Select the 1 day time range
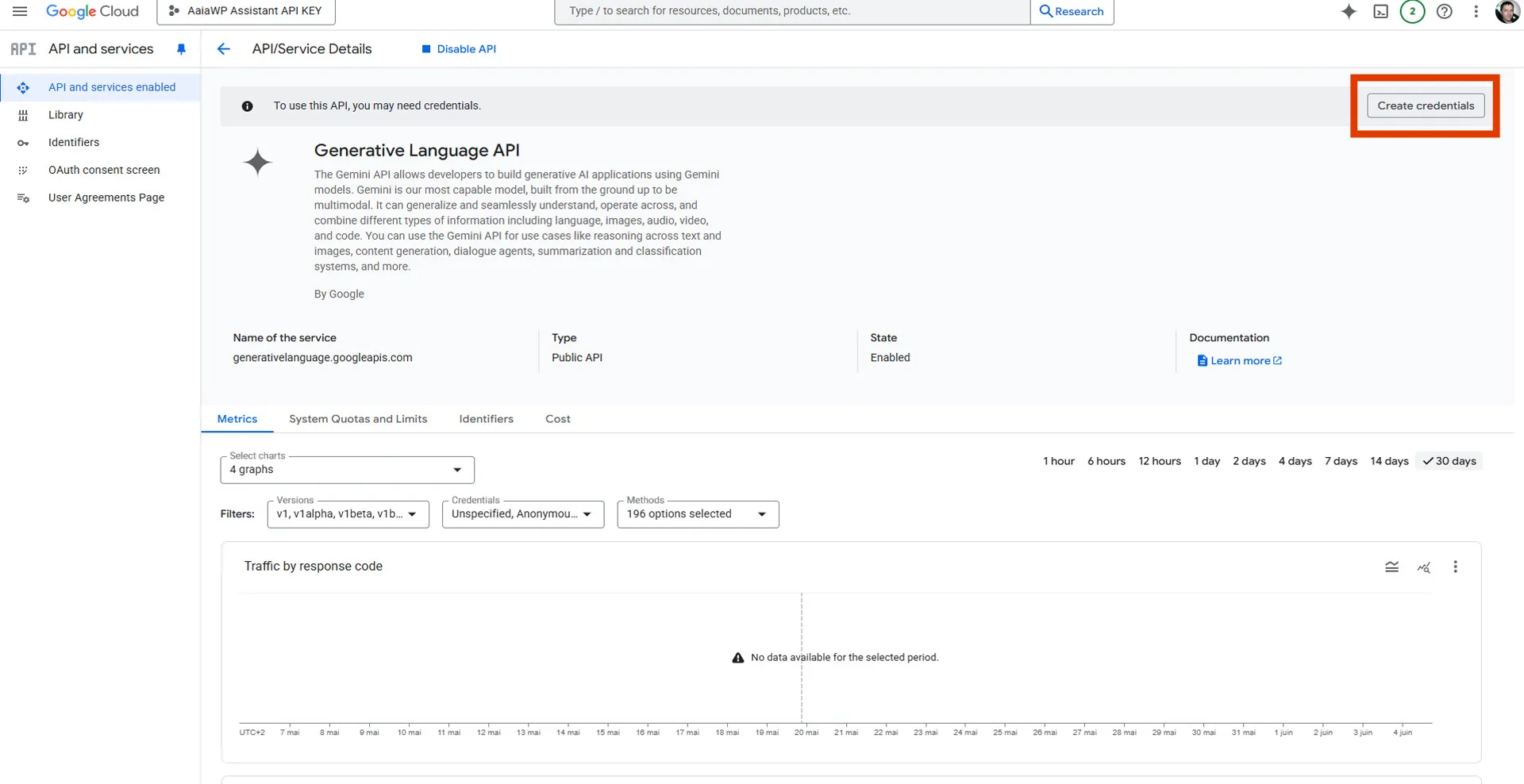The image size is (1524, 784). [1207, 461]
